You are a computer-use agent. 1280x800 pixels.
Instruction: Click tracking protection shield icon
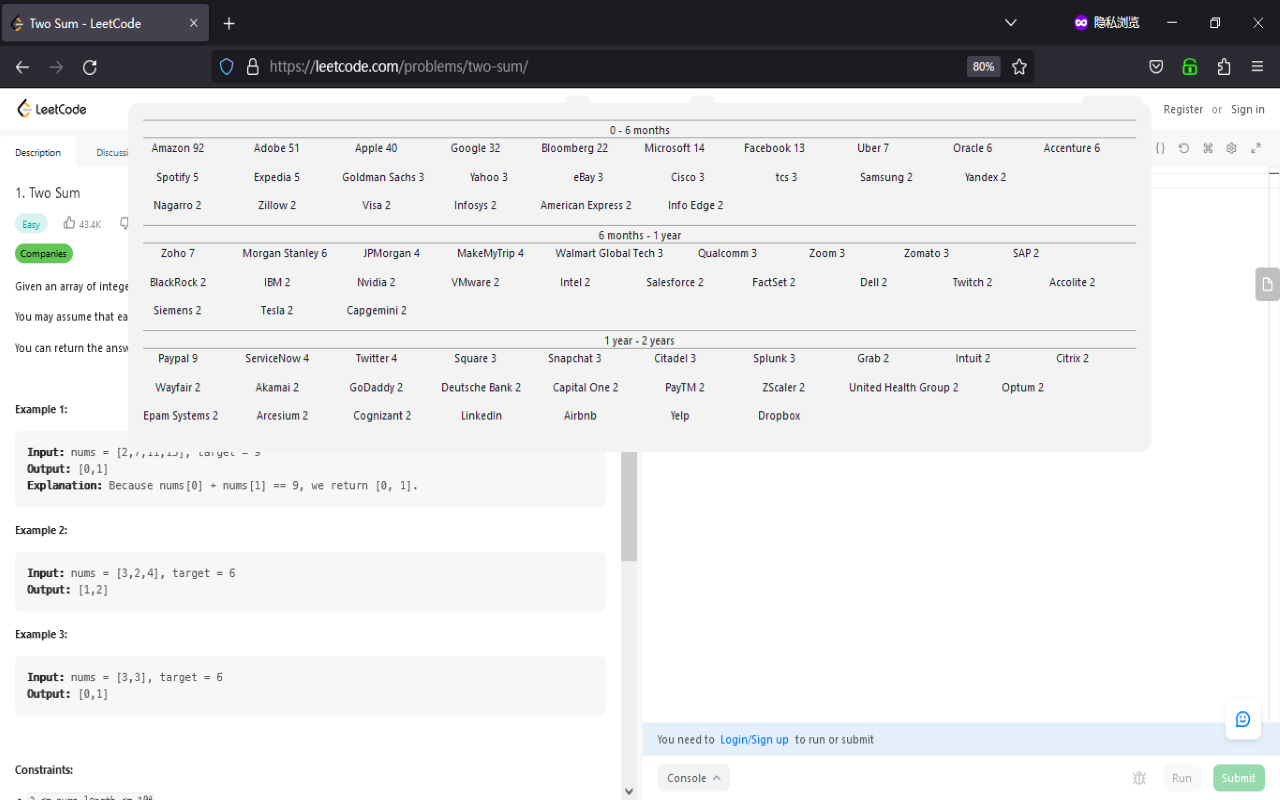point(227,67)
